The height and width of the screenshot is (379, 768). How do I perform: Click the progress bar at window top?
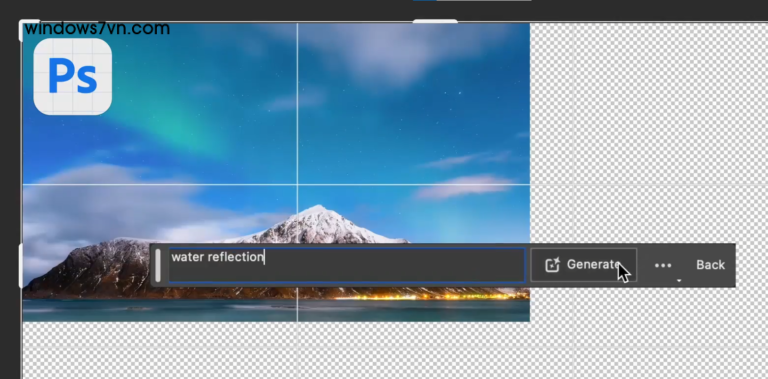coord(472,0)
